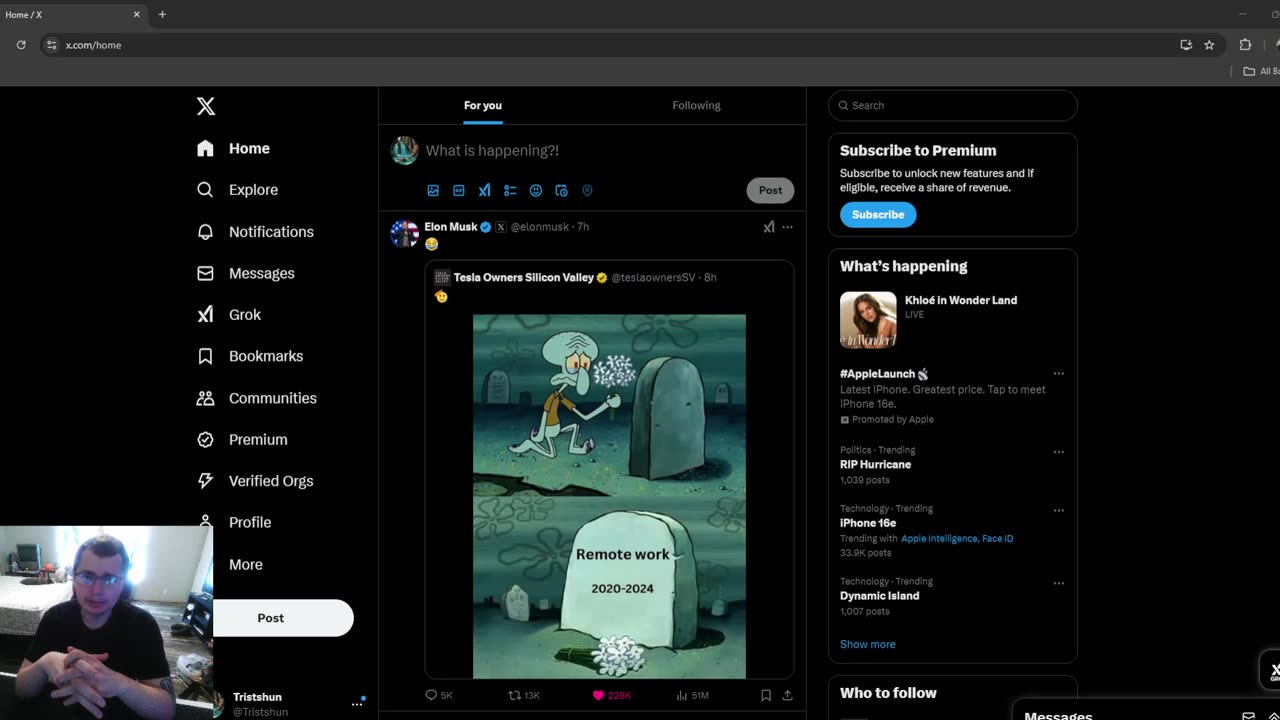
Task: Switch to the Following tab
Action: click(696, 105)
